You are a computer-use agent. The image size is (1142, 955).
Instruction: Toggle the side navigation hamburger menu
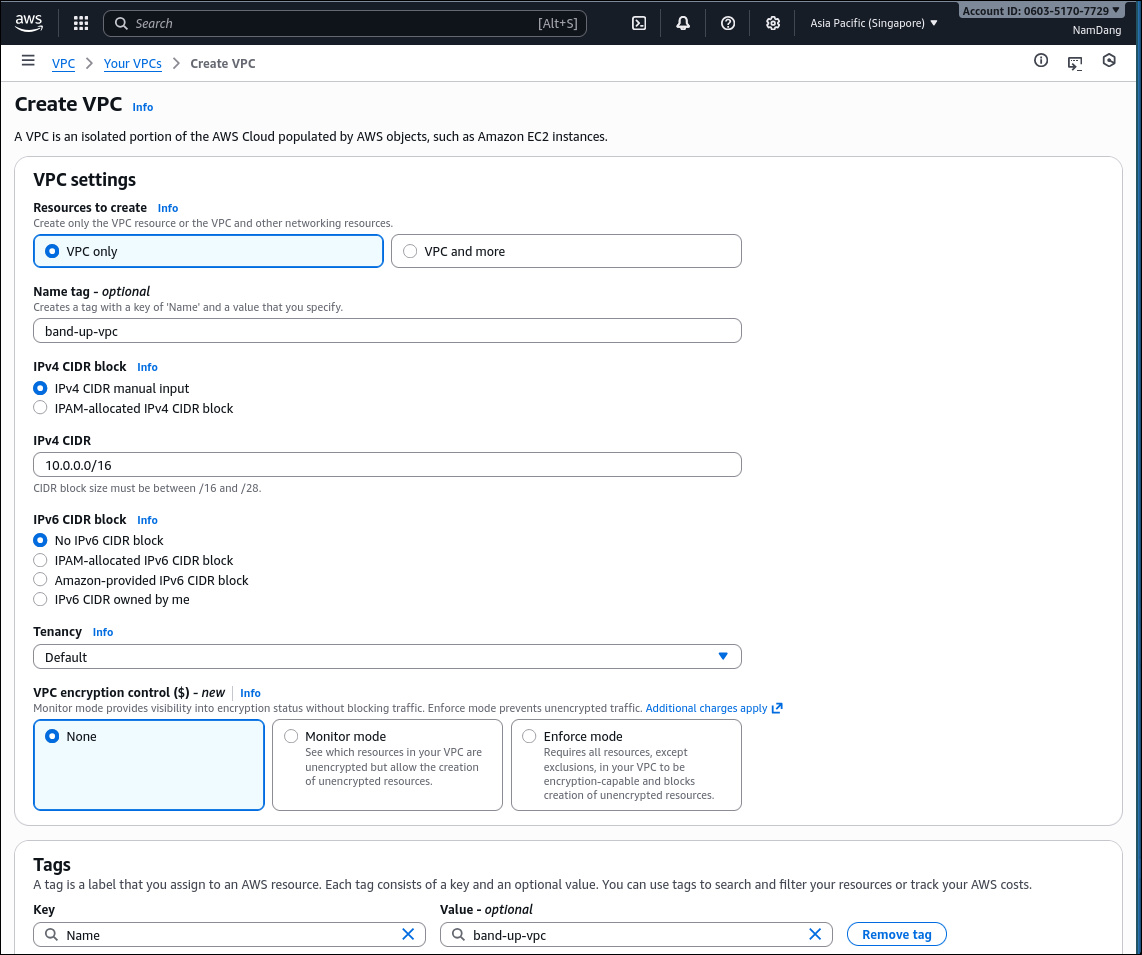pos(28,62)
